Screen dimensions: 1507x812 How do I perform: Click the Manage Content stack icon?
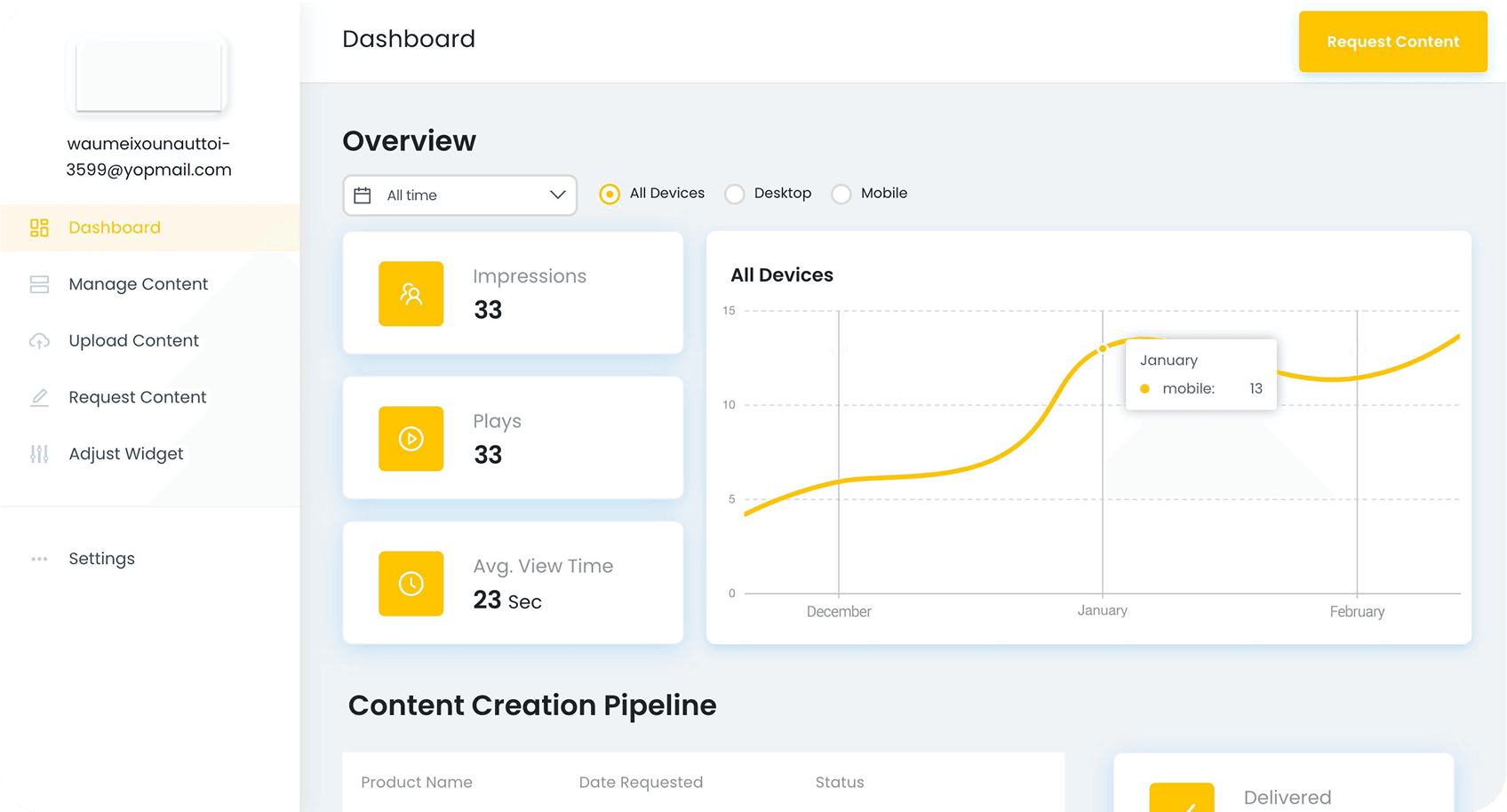click(x=39, y=284)
